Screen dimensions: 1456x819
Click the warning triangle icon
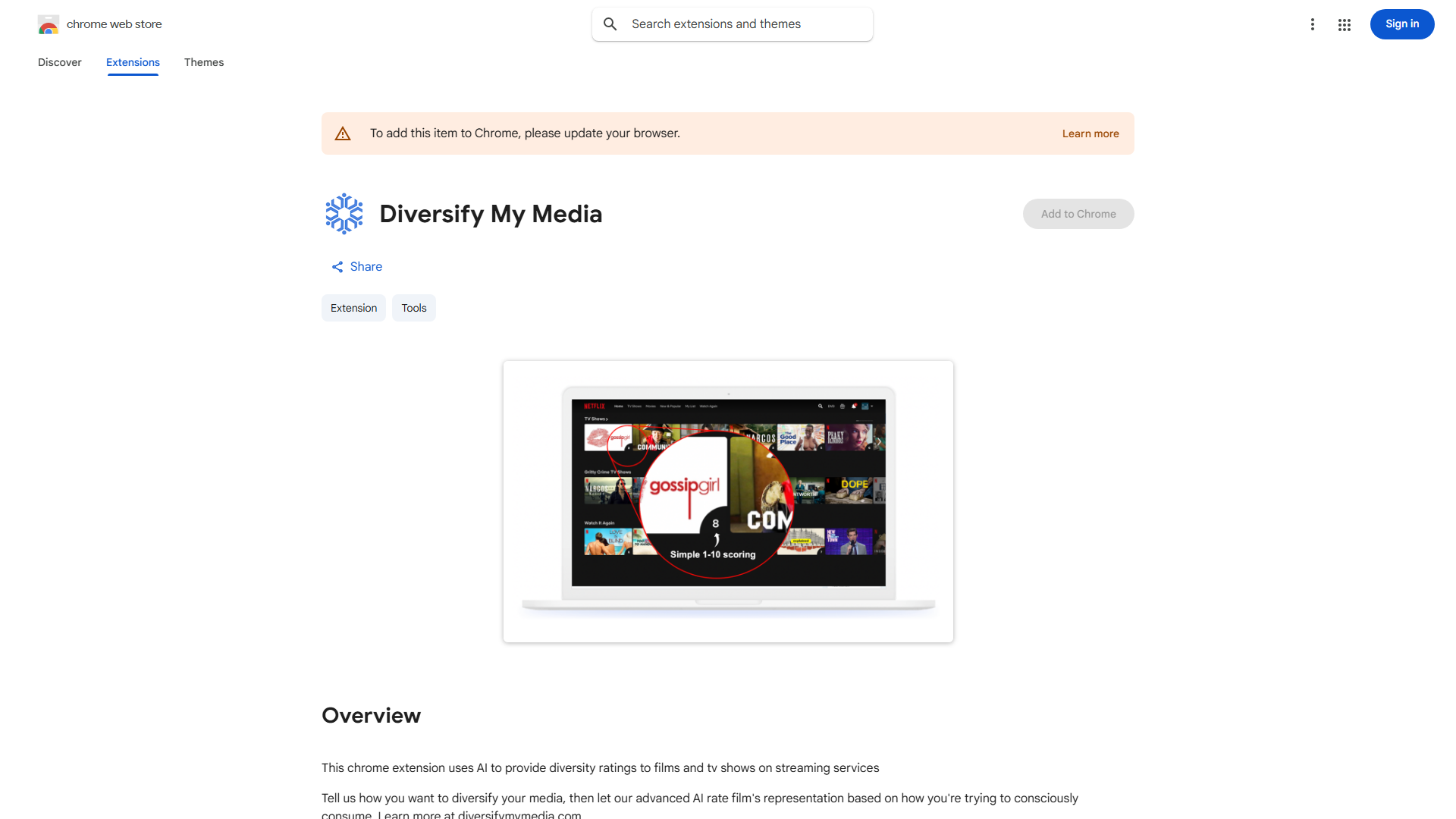click(343, 133)
